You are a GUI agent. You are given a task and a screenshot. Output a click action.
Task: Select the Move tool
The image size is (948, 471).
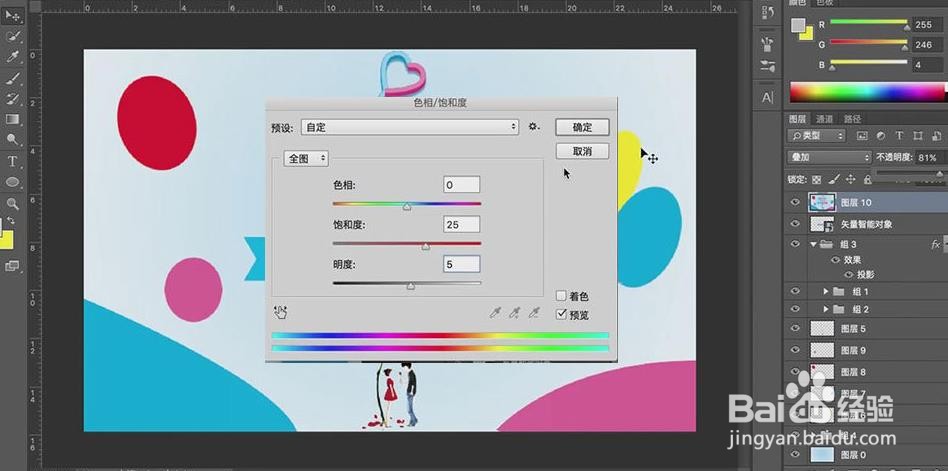(12, 15)
